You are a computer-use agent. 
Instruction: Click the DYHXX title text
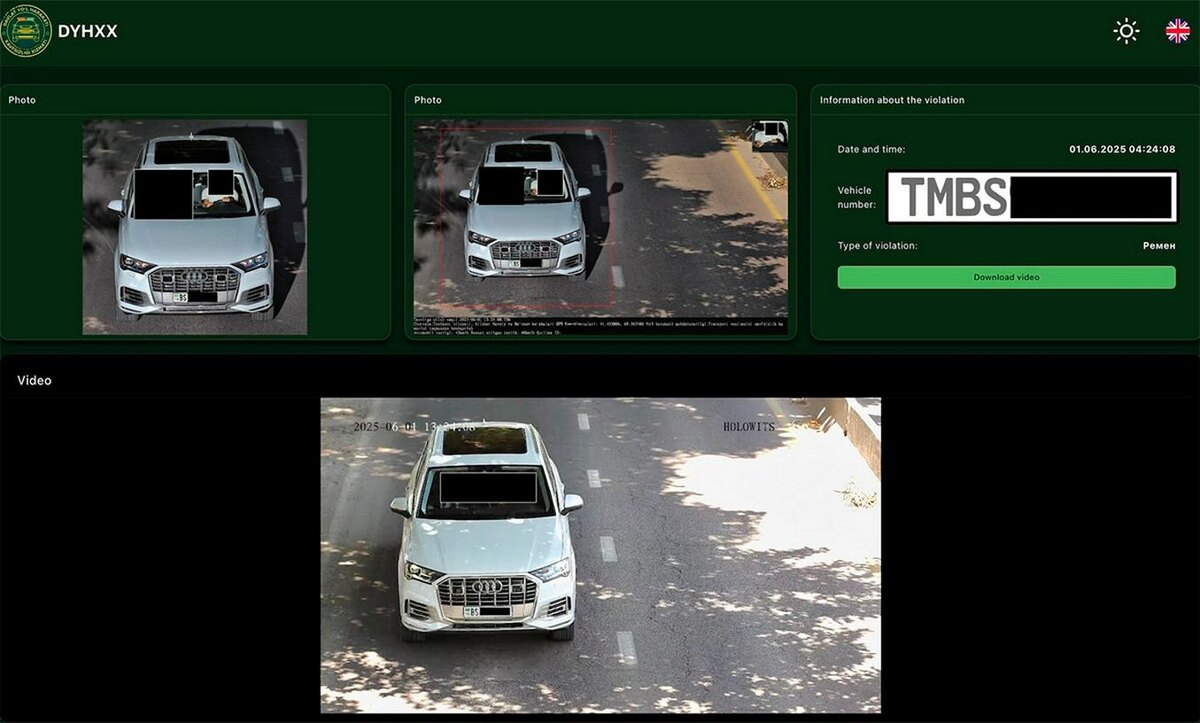(x=89, y=31)
